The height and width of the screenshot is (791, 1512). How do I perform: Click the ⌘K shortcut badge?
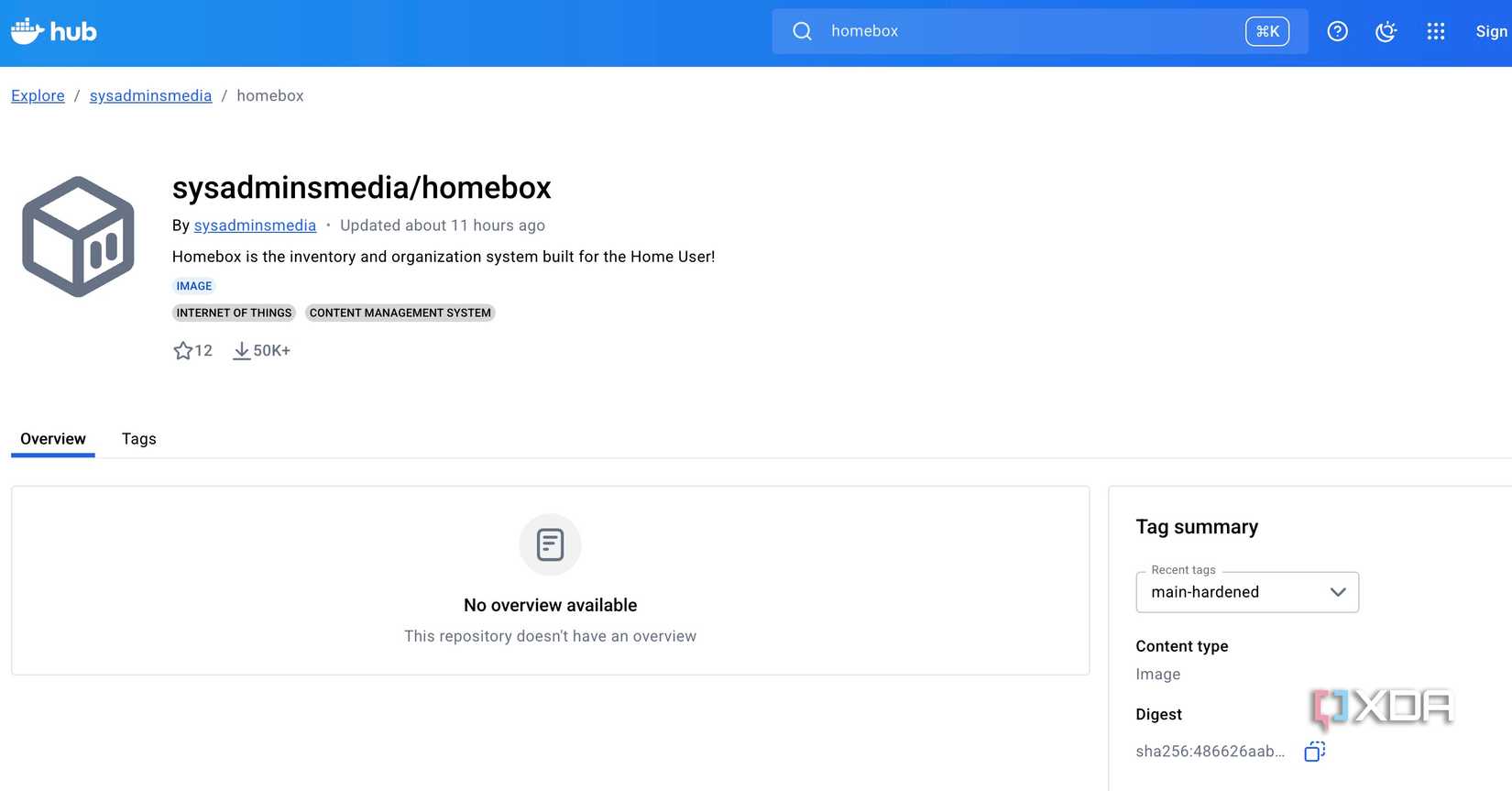(1267, 31)
